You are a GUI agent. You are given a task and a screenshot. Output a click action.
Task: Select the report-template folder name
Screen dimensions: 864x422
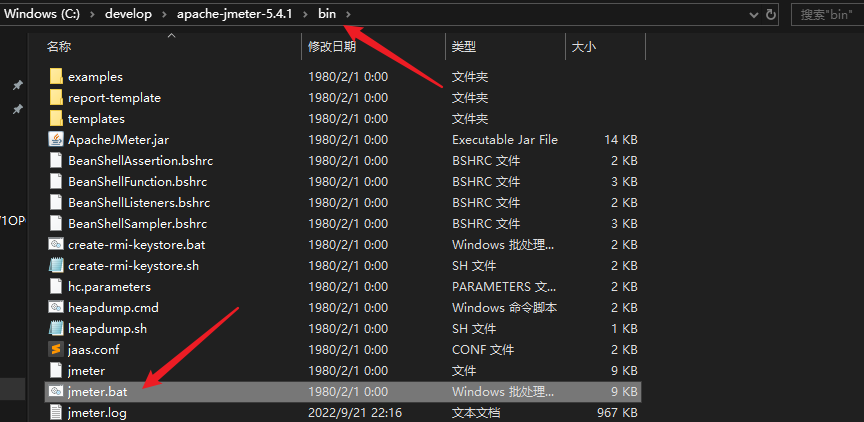(x=114, y=98)
